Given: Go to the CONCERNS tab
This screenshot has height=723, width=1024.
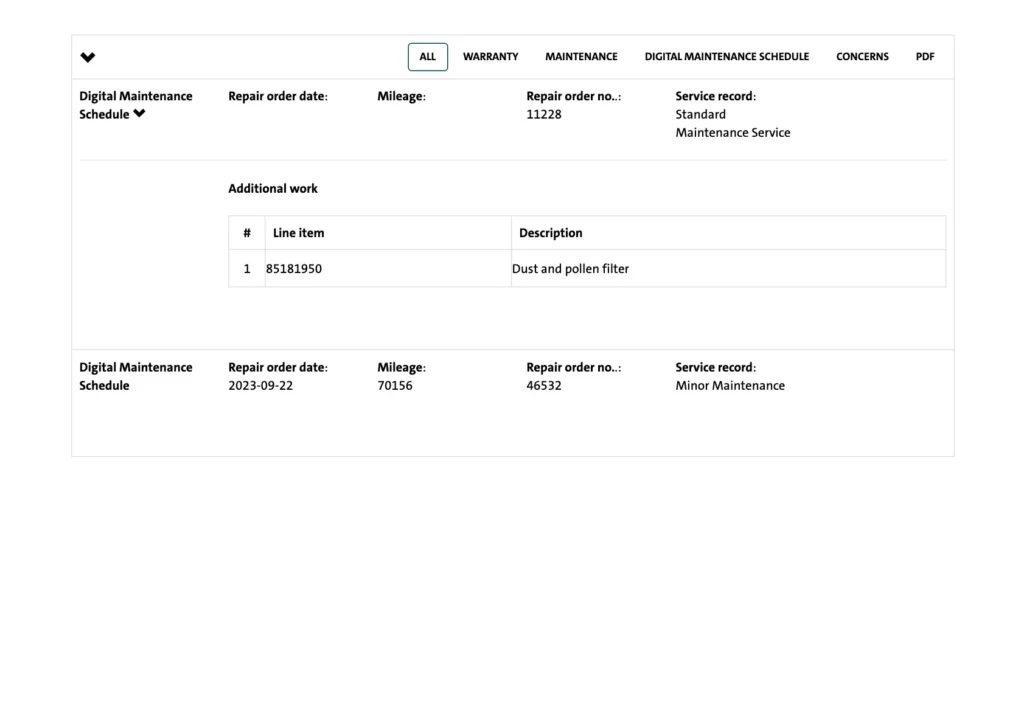Looking at the screenshot, I should (862, 57).
